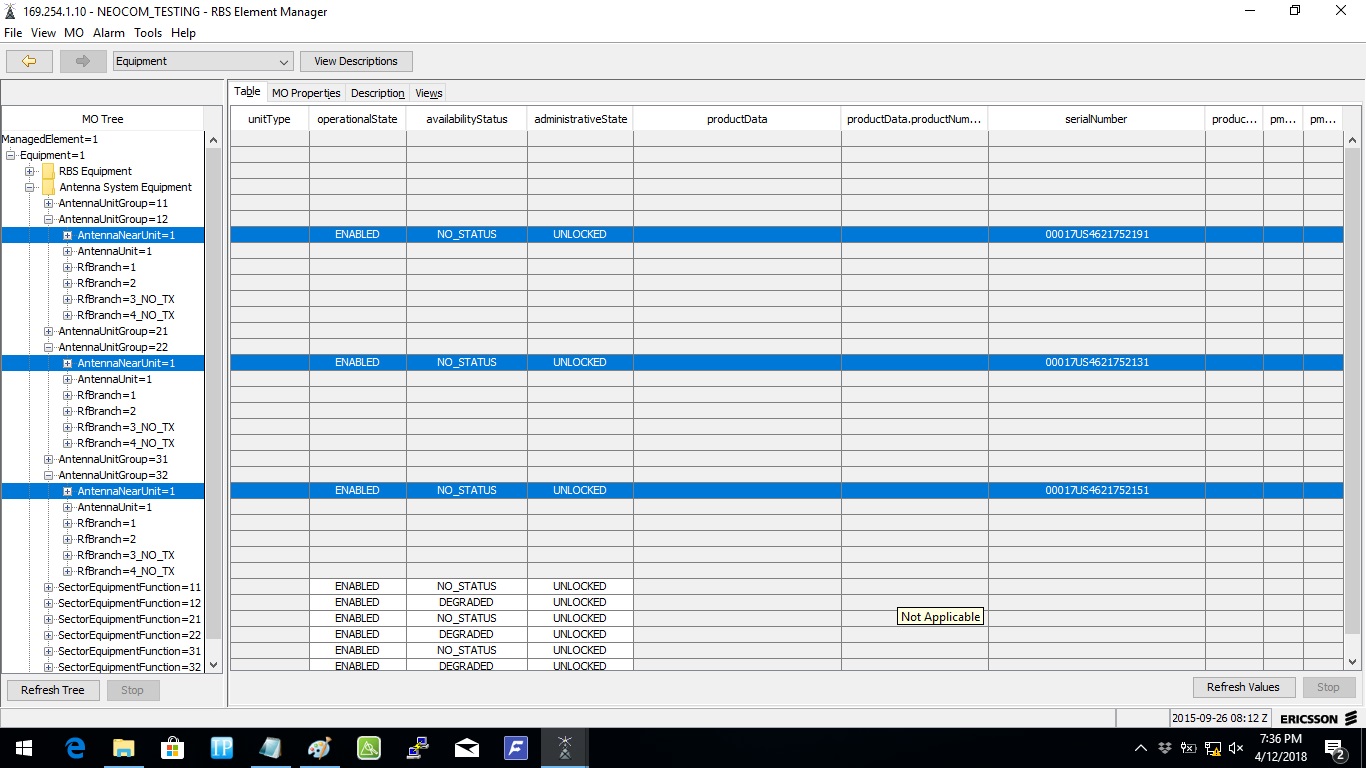Image resolution: width=1366 pixels, height=768 pixels.
Task: Click the RBS Equipment folder icon
Action: 48,171
